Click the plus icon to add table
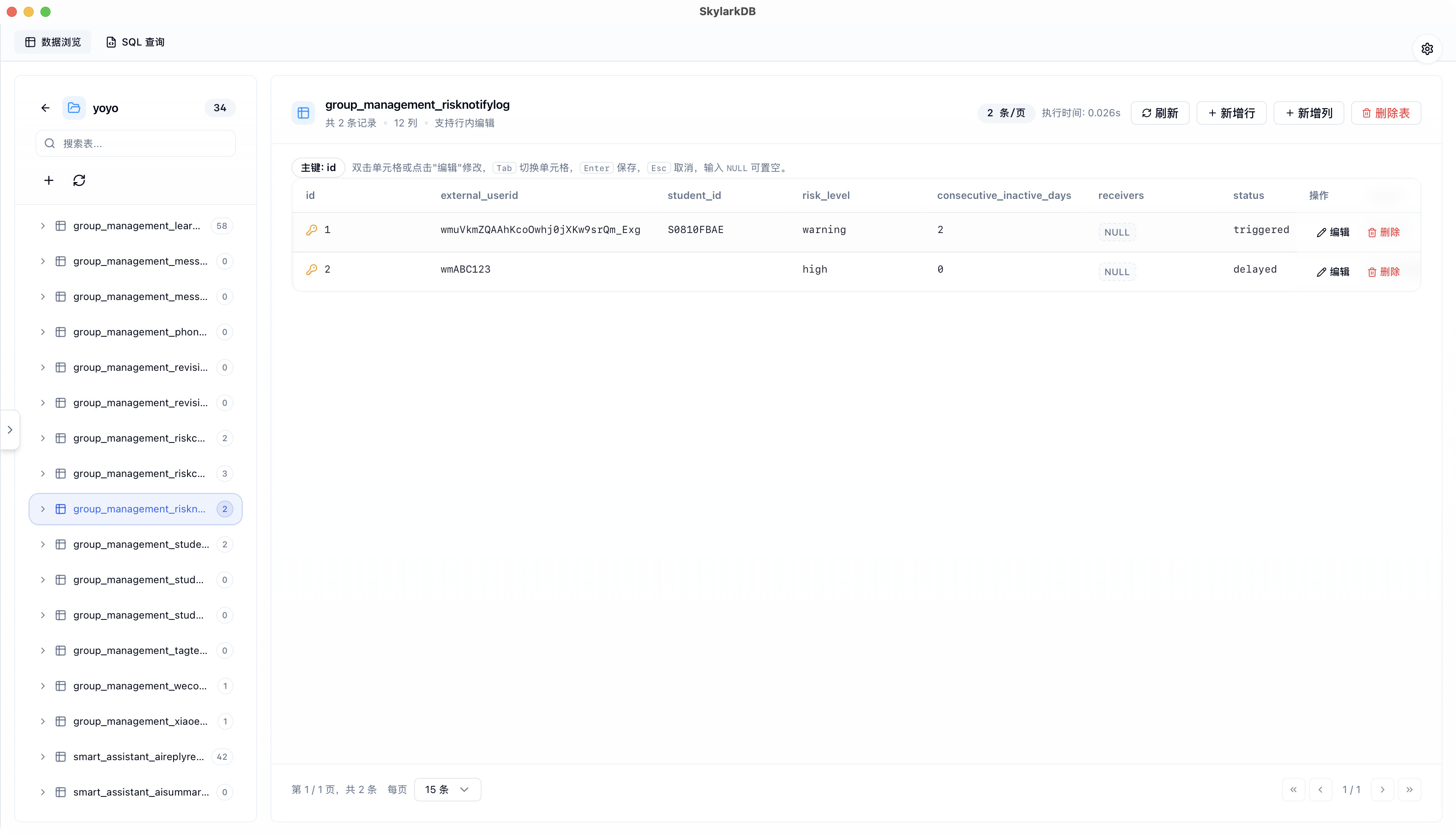 [x=49, y=180]
